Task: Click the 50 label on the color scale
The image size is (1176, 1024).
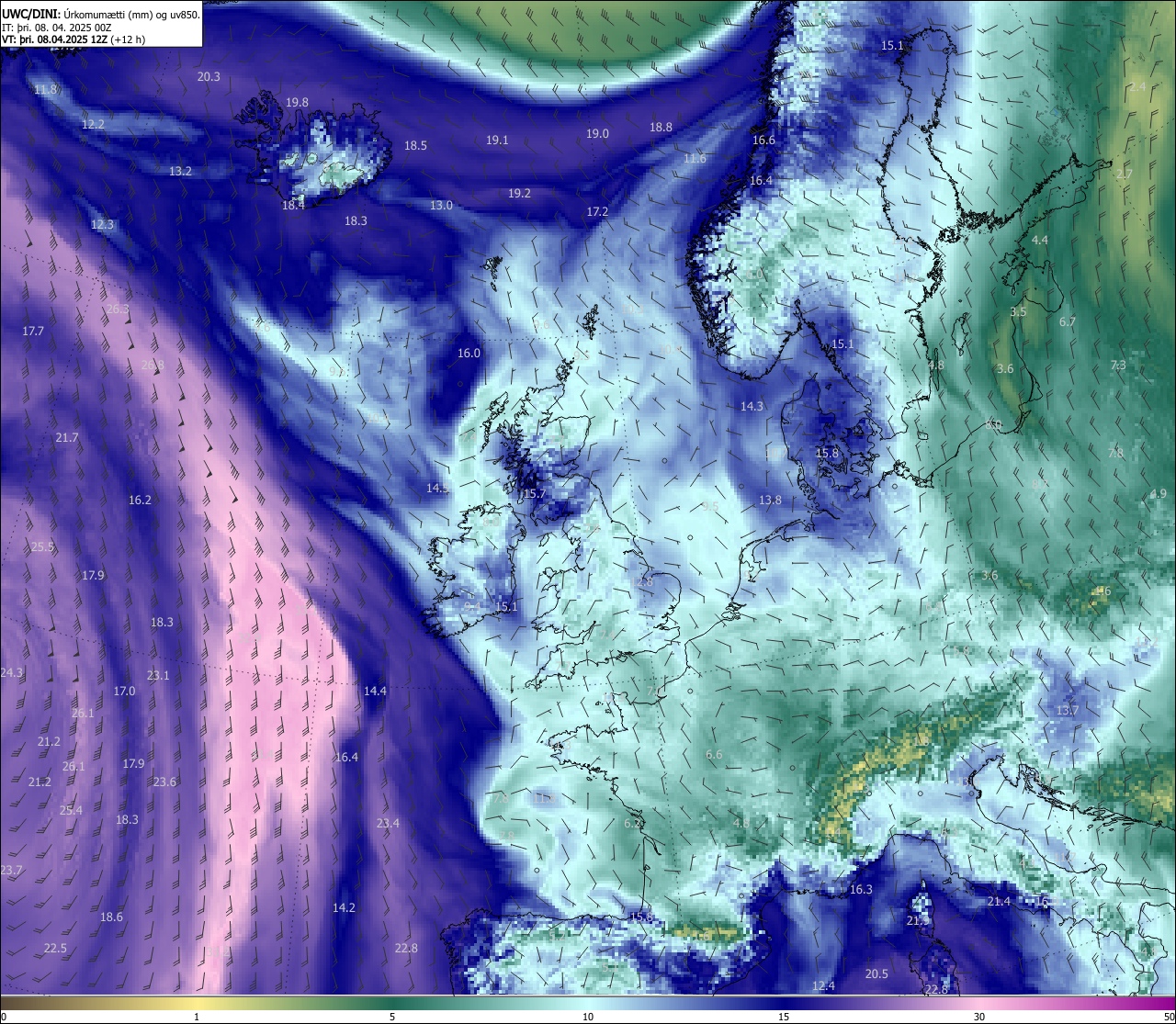Action: click(x=1168, y=1017)
